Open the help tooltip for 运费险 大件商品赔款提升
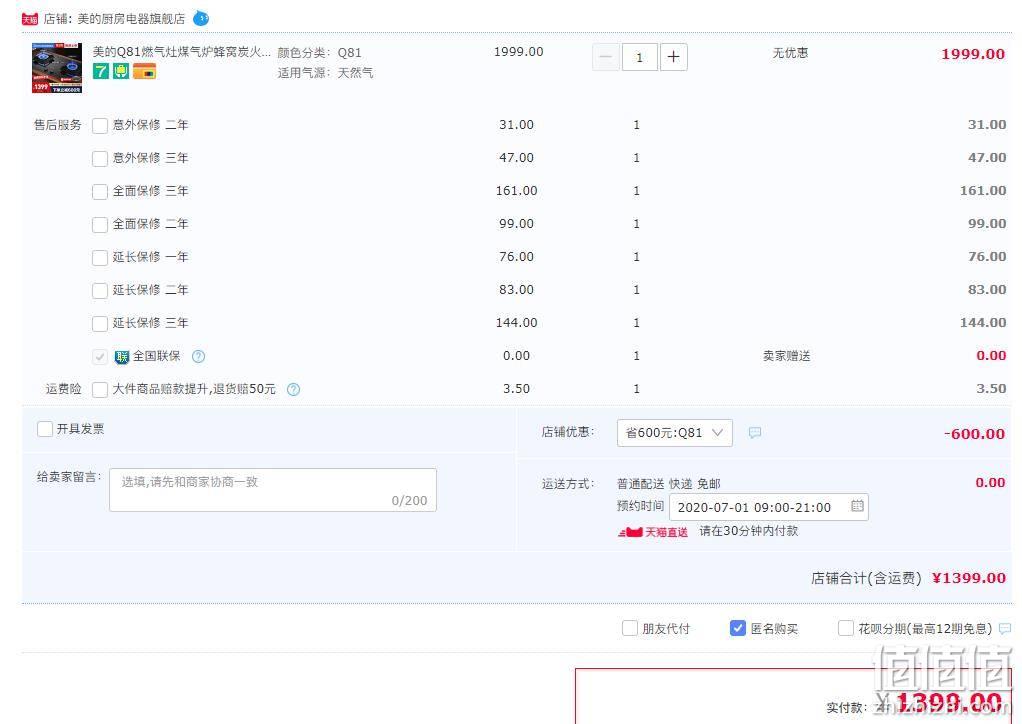 (293, 390)
